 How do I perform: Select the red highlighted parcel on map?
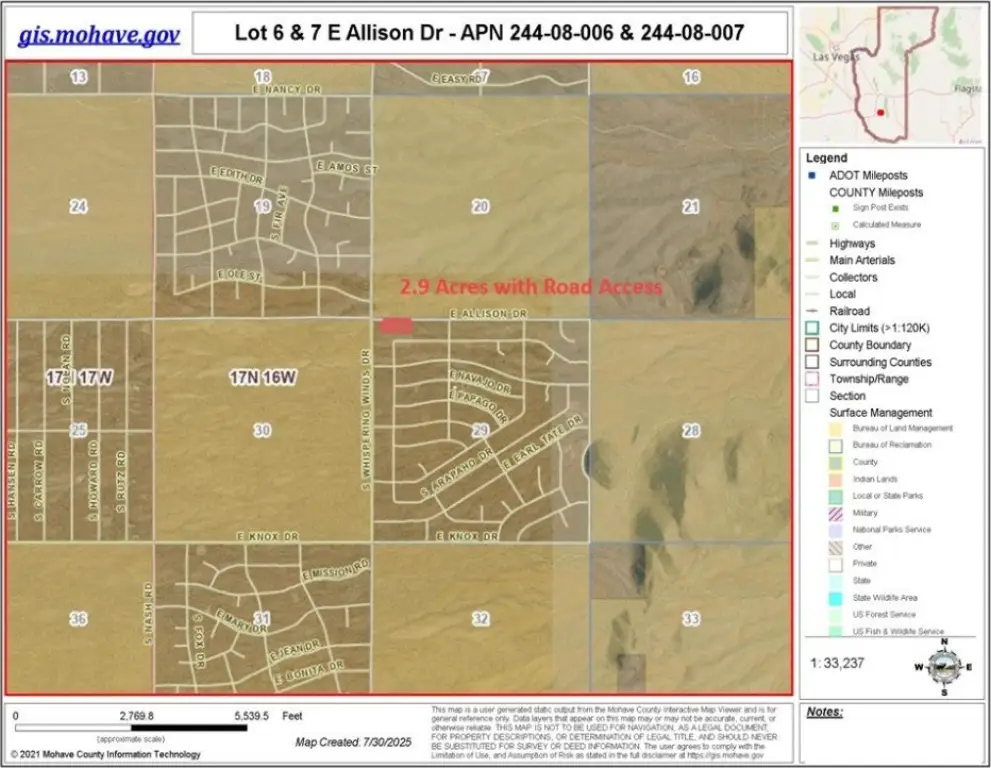click(x=396, y=325)
